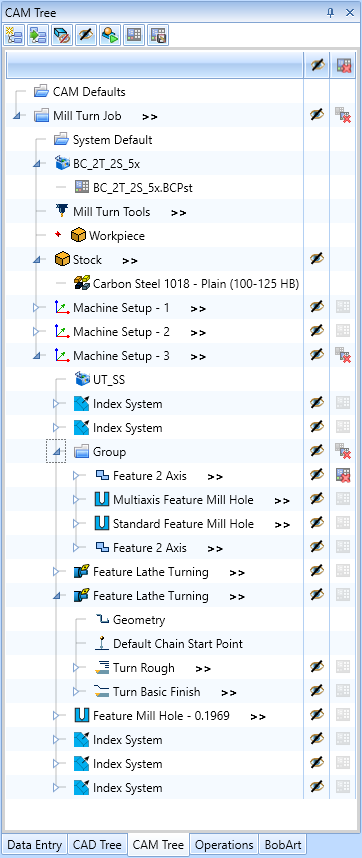Click the Carbon Steel 1018 material icon
362x858 pixels.
81,283
